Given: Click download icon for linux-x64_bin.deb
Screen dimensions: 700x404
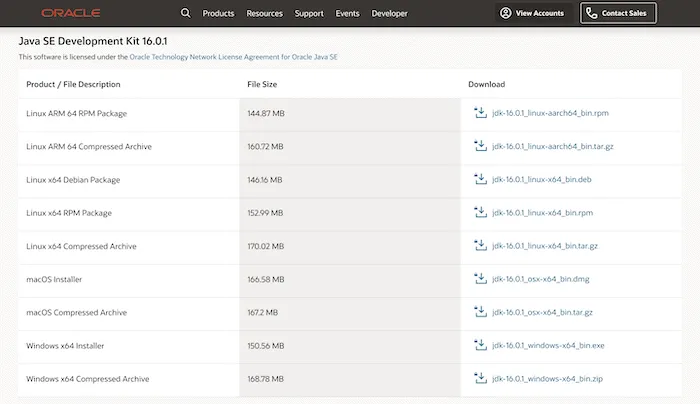Looking at the screenshot, I should [480, 179].
